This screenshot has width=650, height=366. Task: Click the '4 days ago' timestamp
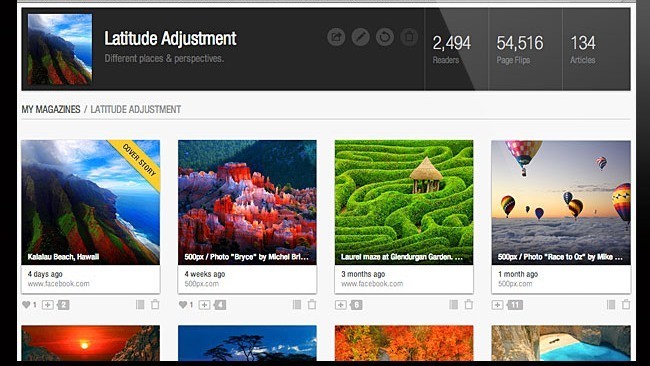(45, 274)
